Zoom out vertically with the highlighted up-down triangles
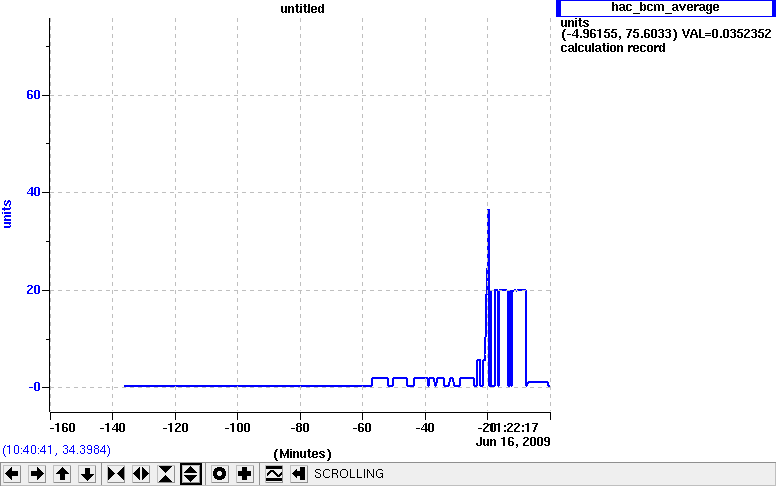 [191, 474]
